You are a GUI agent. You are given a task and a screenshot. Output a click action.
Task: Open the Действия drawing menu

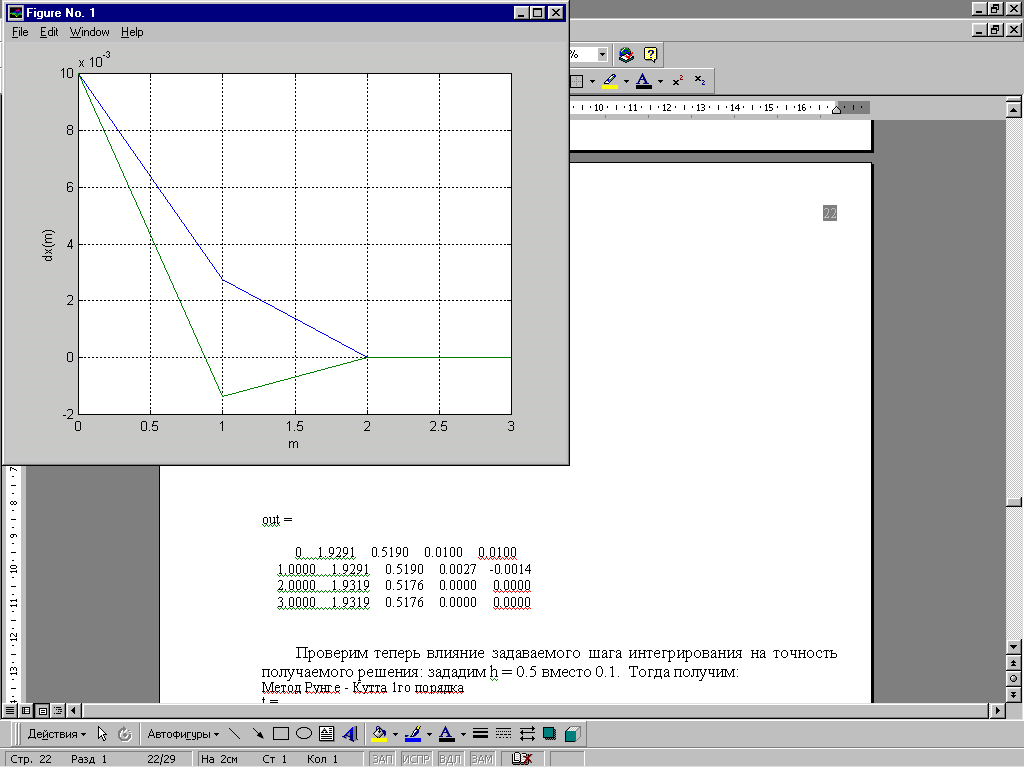(55, 733)
